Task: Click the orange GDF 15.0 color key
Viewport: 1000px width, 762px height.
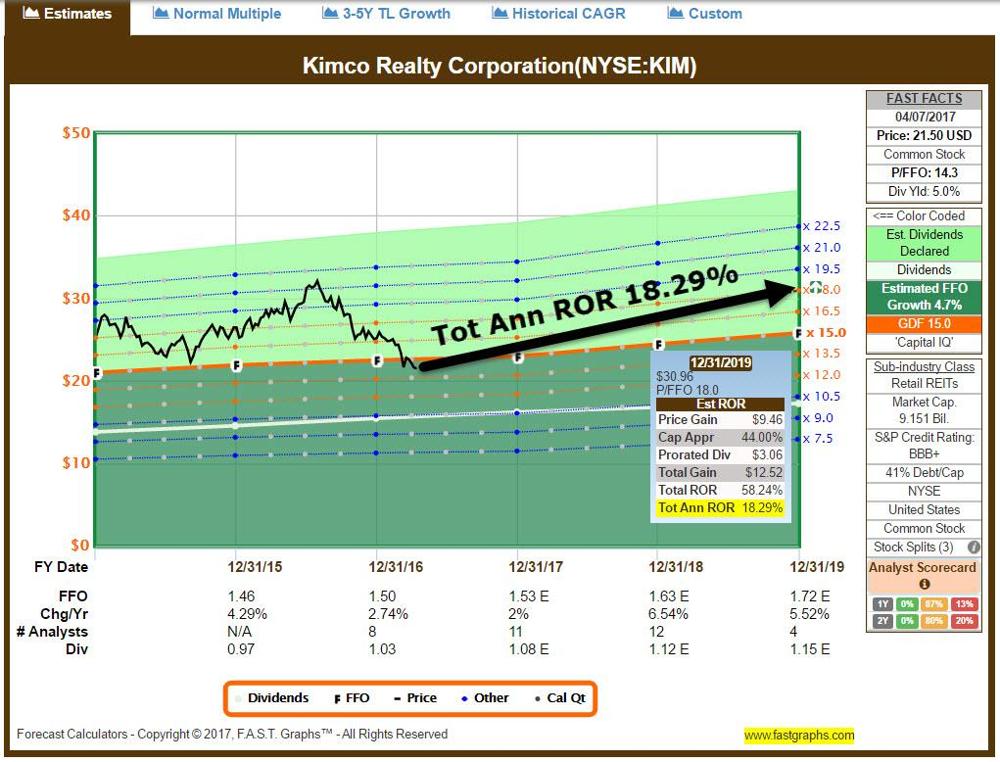Action: (x=924, y=324)
